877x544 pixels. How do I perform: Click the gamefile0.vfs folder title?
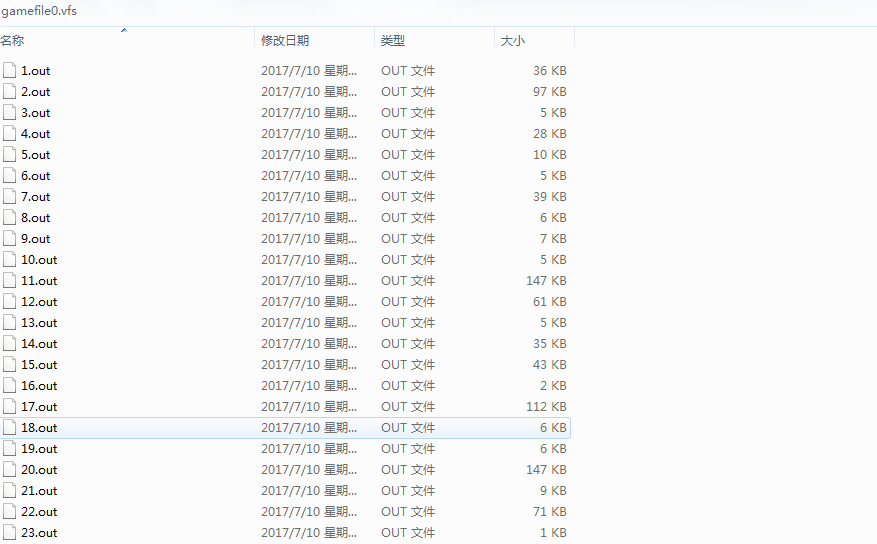pyautogui.click(x=39, y=11)
